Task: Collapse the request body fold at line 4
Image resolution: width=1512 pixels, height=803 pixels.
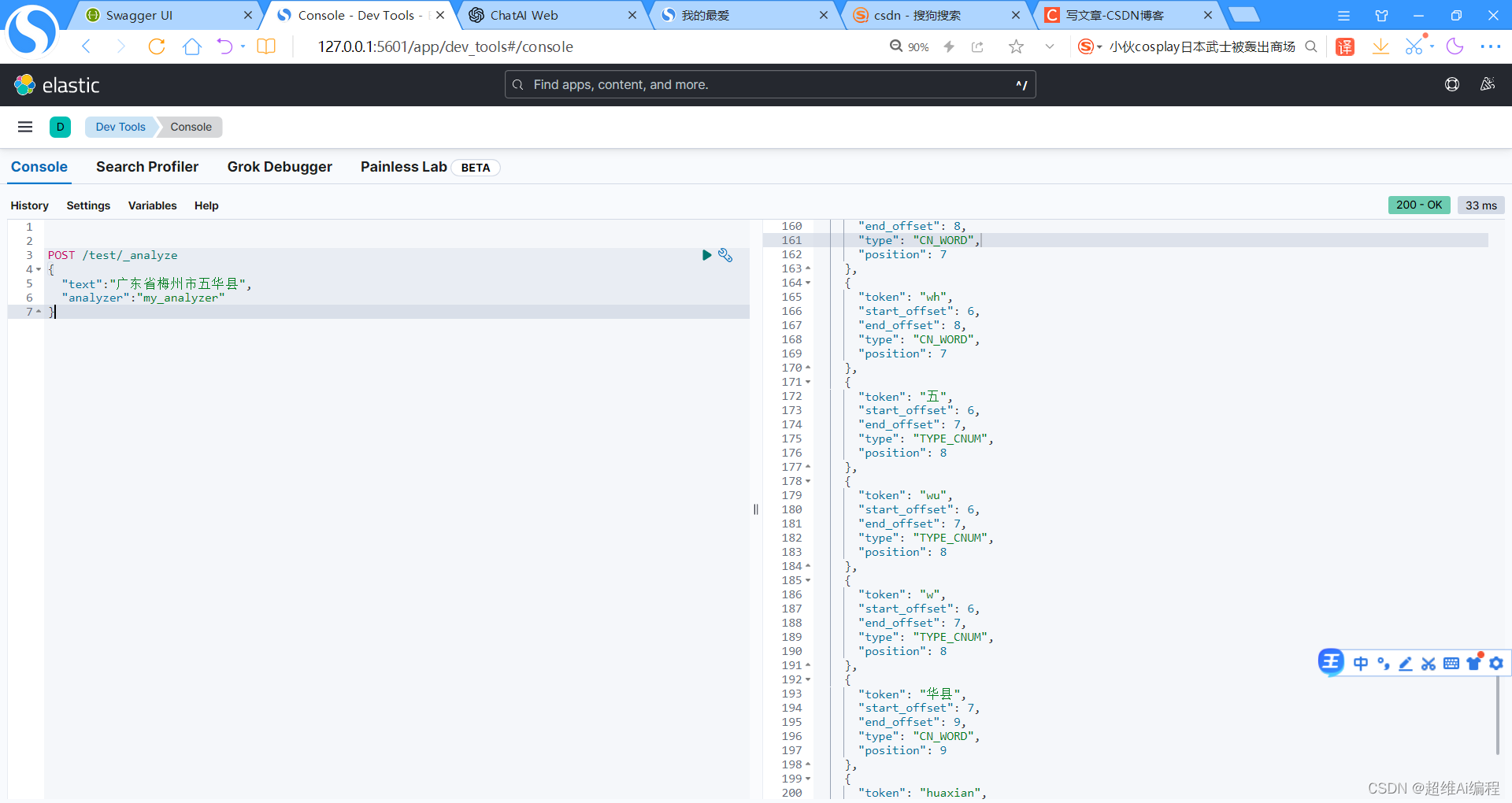Action: pyautogui.click(x=39, y=269)
